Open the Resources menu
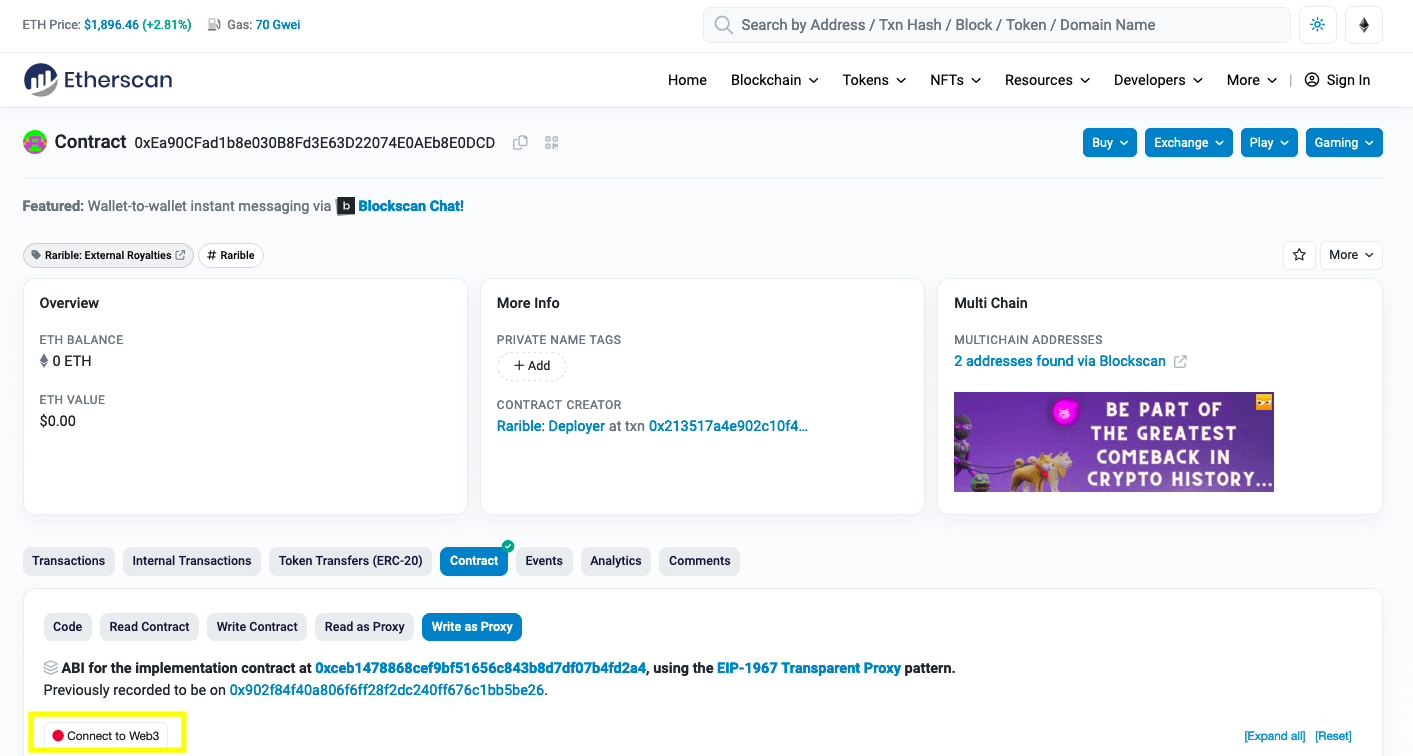Screen dimensions: 1413x756 (x=1048, y=80)
